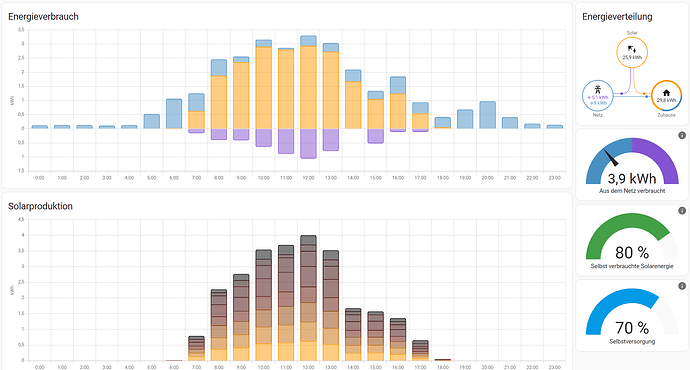
Task: Click the 12:00 stacked bar in Solarproduktion
Action: pyautogui.click(x=308, y=298)
